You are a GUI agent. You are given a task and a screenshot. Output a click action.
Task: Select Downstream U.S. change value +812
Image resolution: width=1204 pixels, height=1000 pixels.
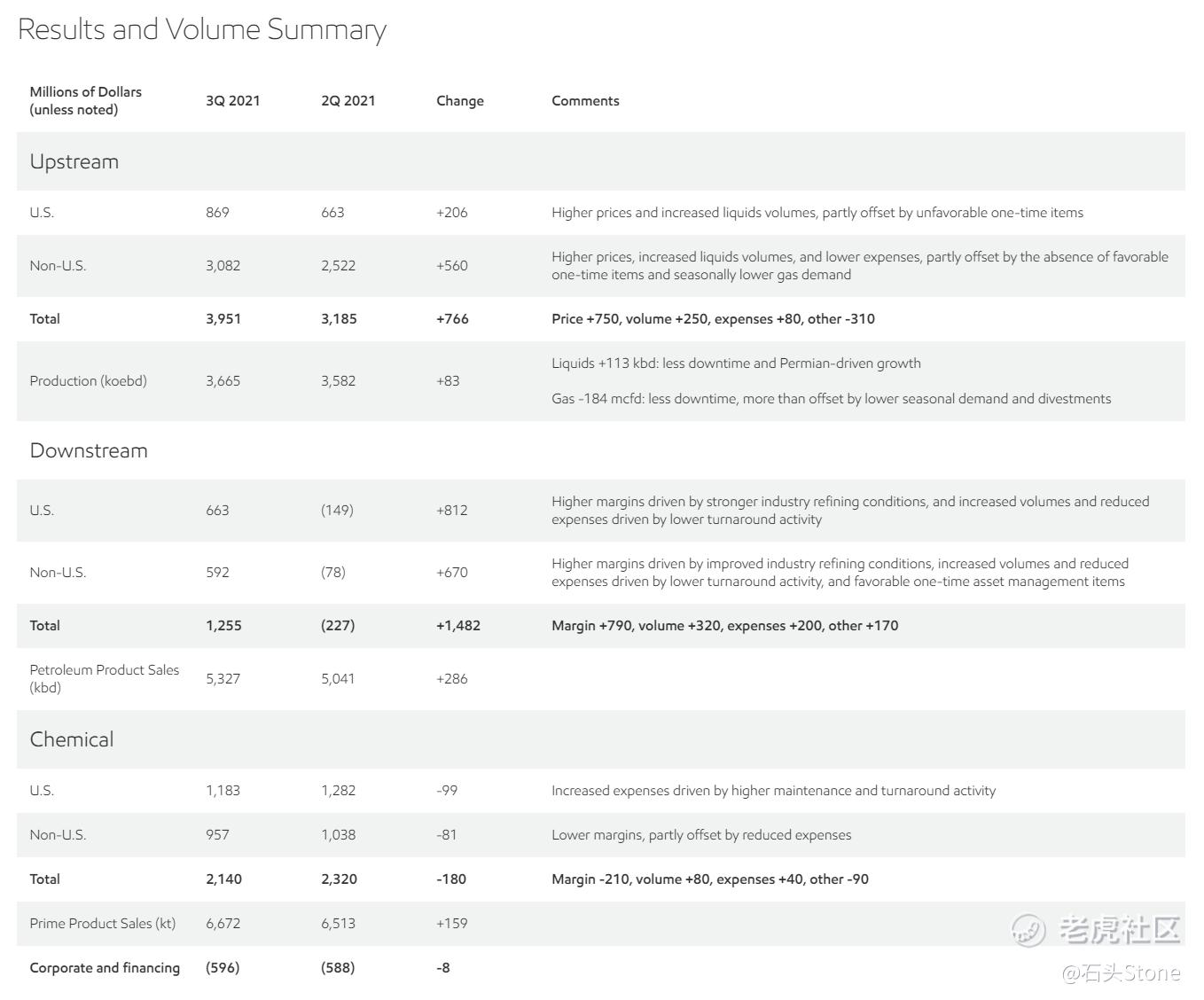451,511
